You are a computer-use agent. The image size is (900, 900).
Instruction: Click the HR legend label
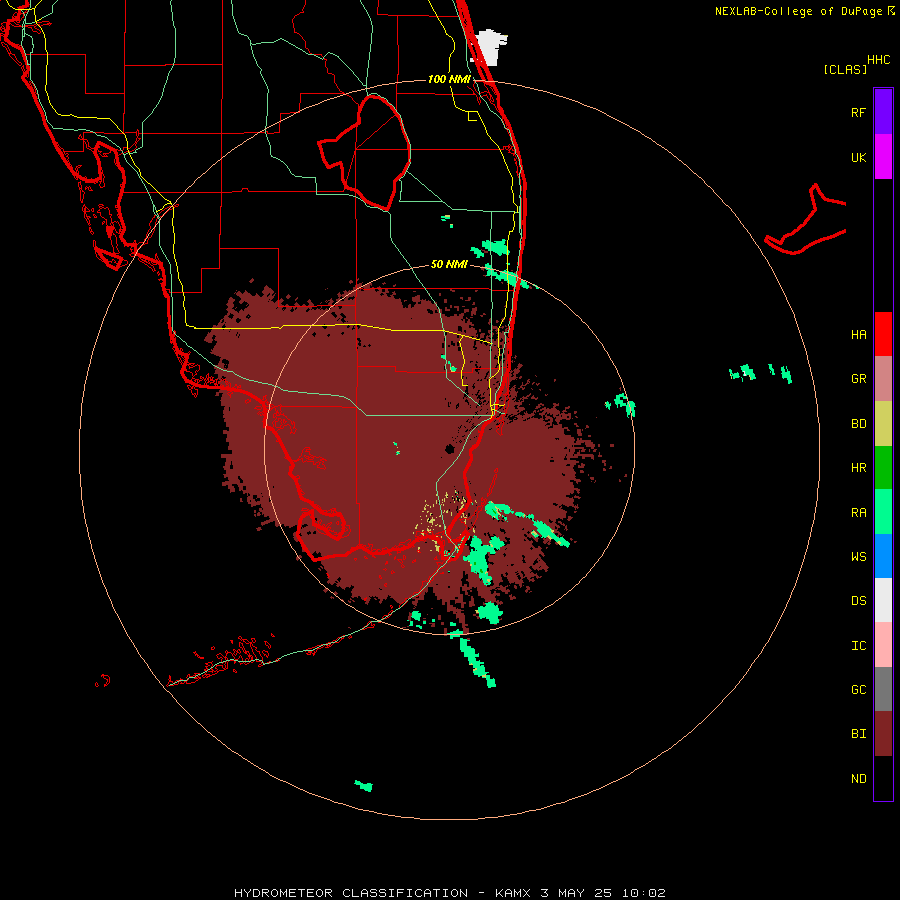(858, 468)
